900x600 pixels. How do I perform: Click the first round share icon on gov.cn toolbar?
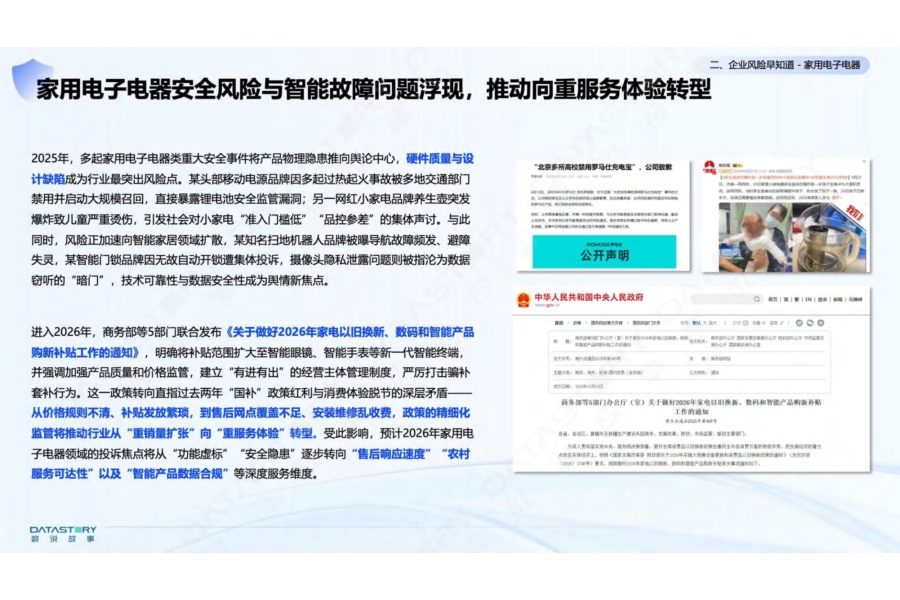799,323
